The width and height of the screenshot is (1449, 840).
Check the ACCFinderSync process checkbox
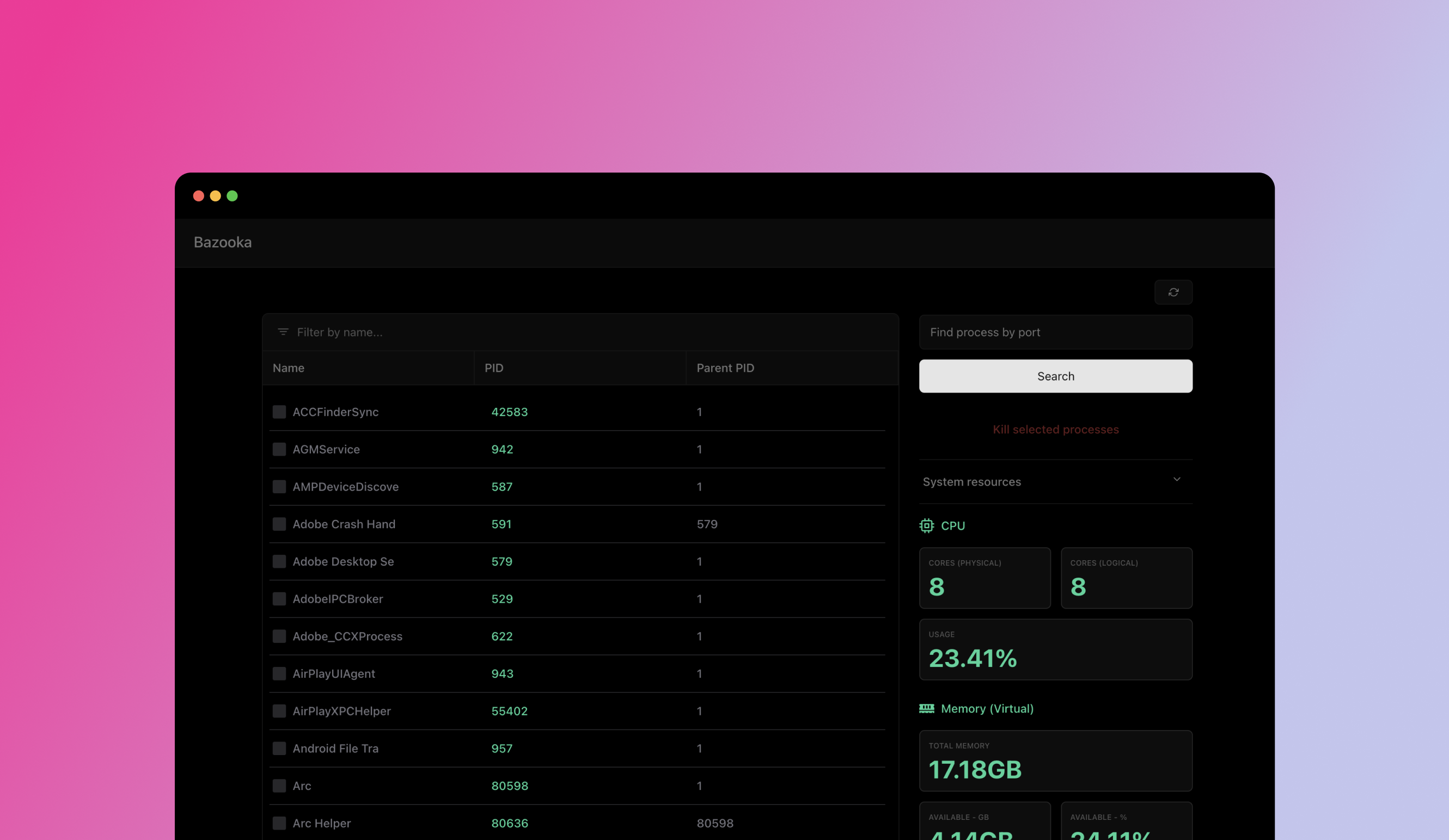[279, 412]
